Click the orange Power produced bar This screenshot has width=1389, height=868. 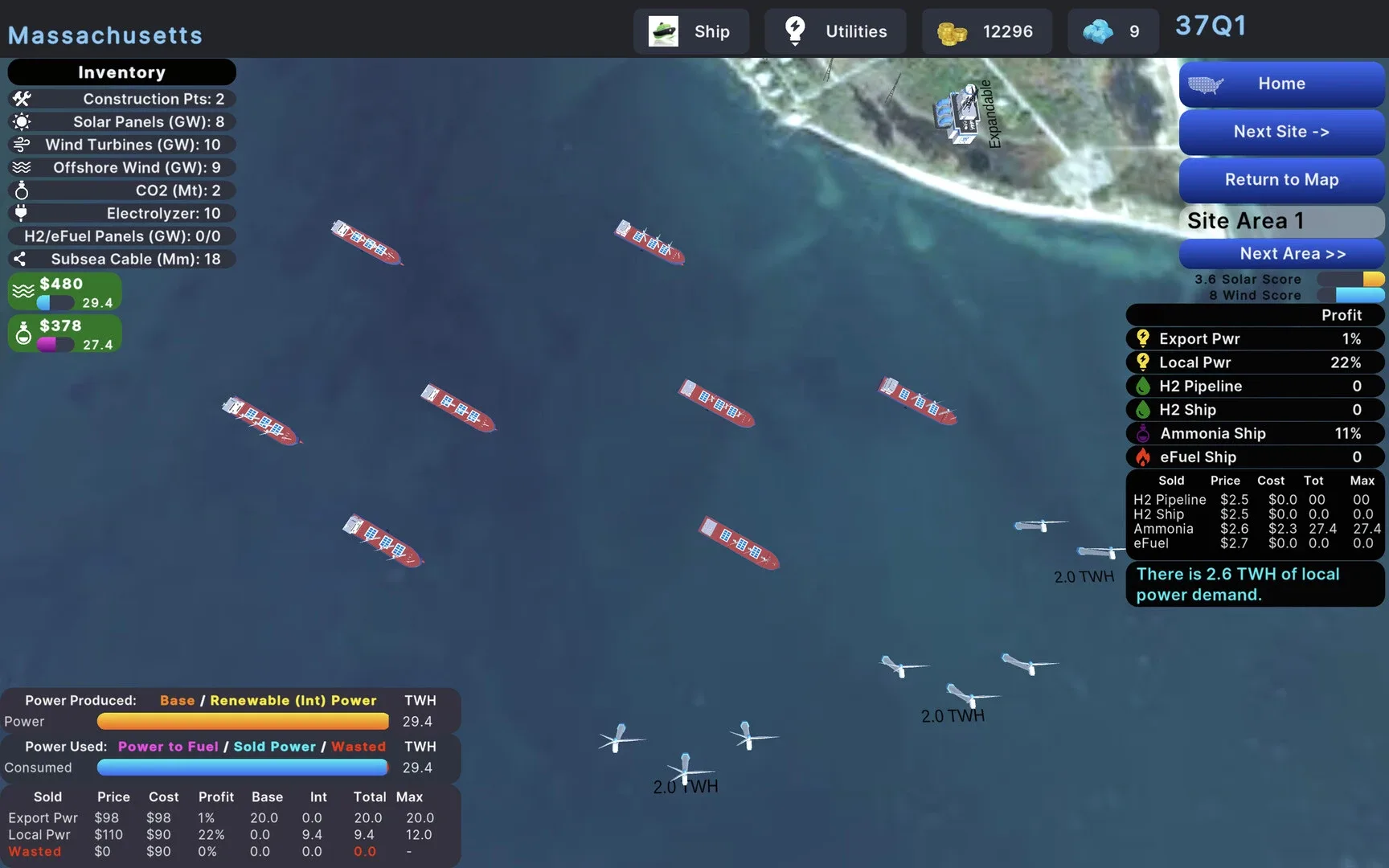coord(243,722)
